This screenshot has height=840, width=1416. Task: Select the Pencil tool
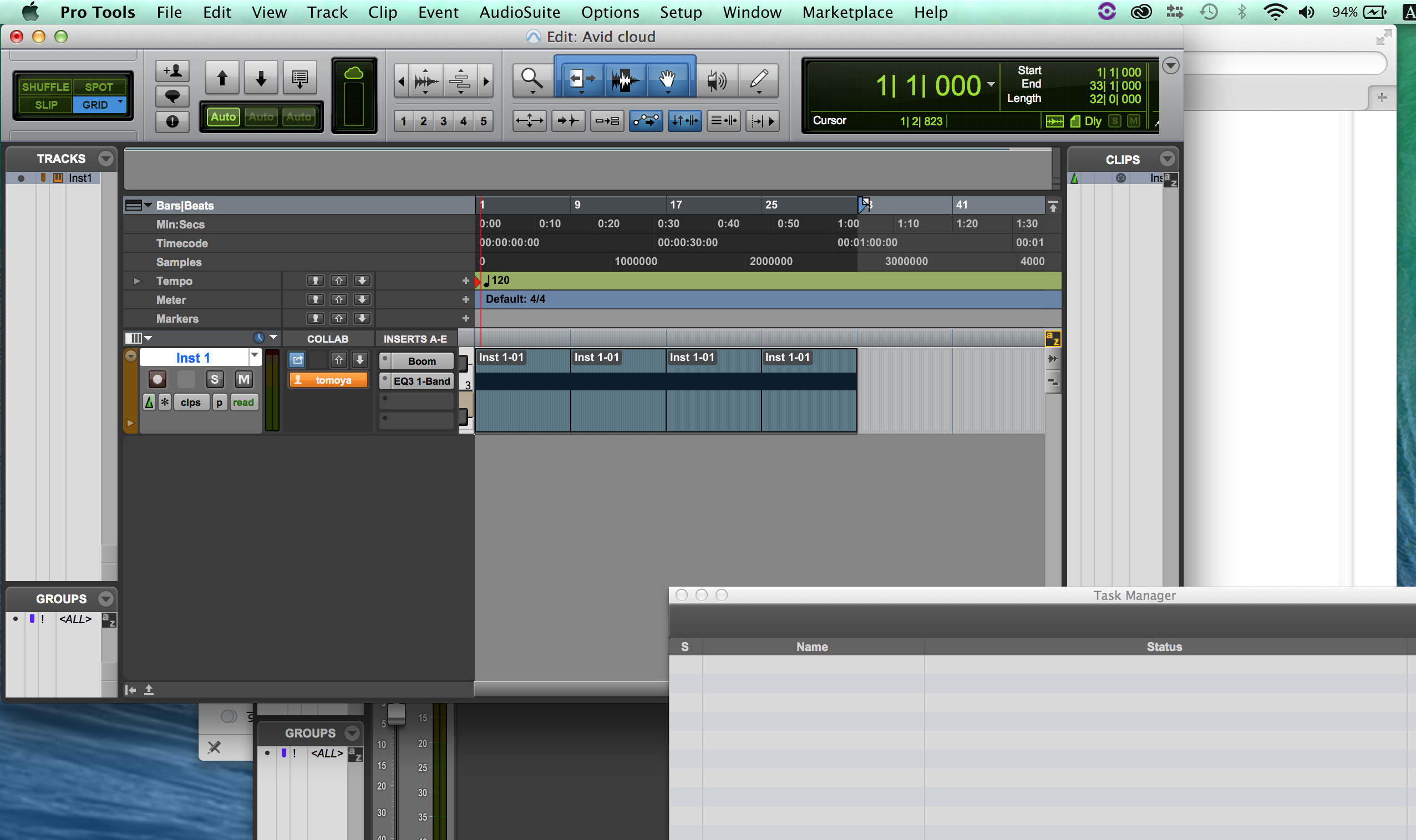pyautogui.click(x=759, y=79)
